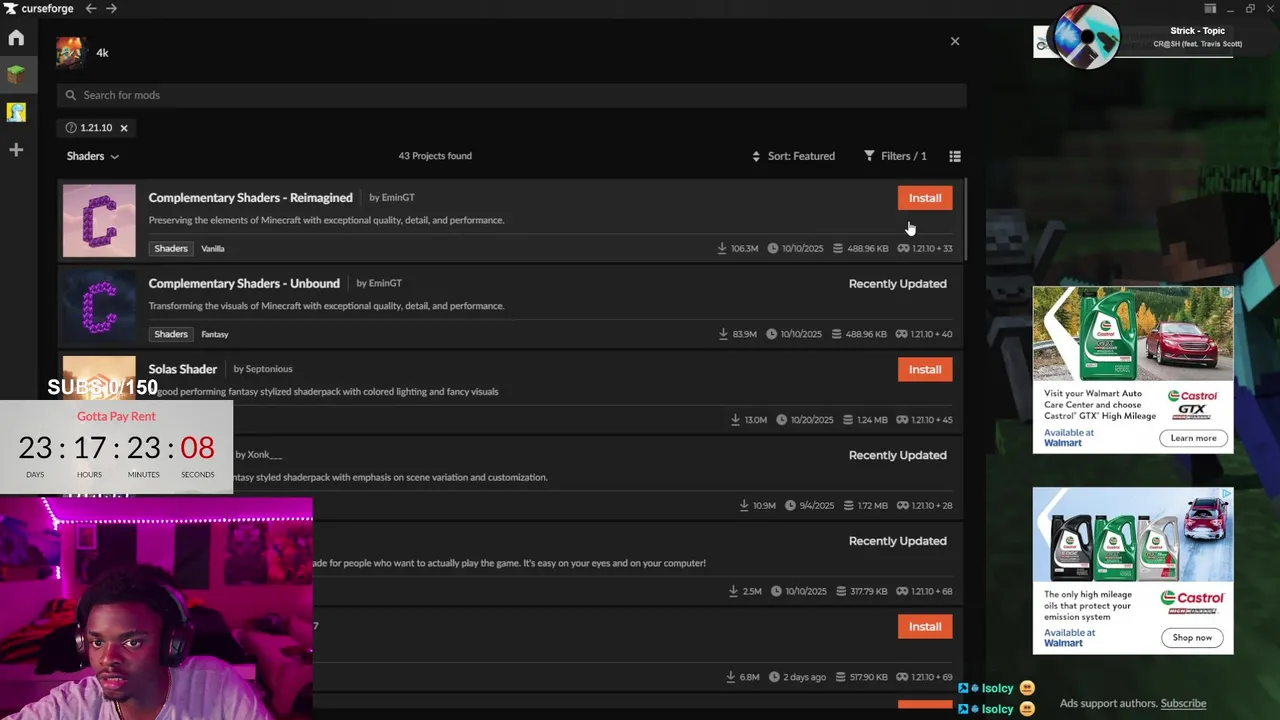
Task: Switch to list view layout icon
Action: pyautogui.click(x=955, y=156)
